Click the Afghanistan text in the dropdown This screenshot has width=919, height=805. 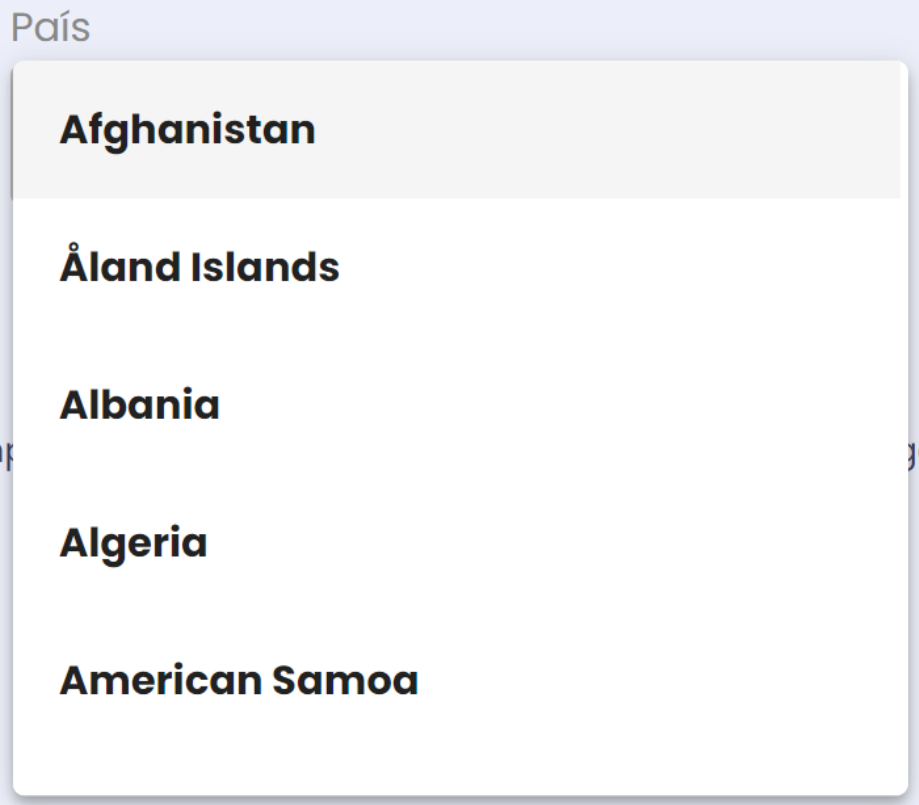(x=188, y=130)
